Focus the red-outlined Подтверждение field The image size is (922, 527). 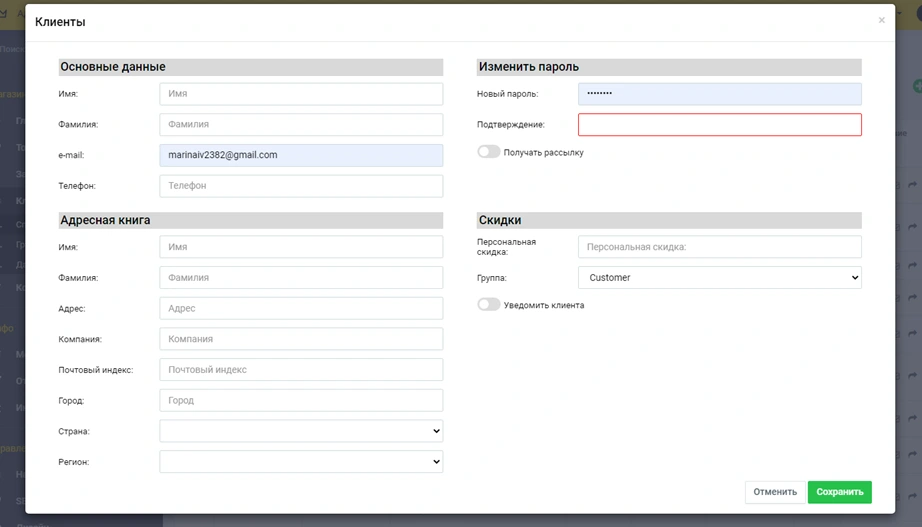[x=719, y=125]
